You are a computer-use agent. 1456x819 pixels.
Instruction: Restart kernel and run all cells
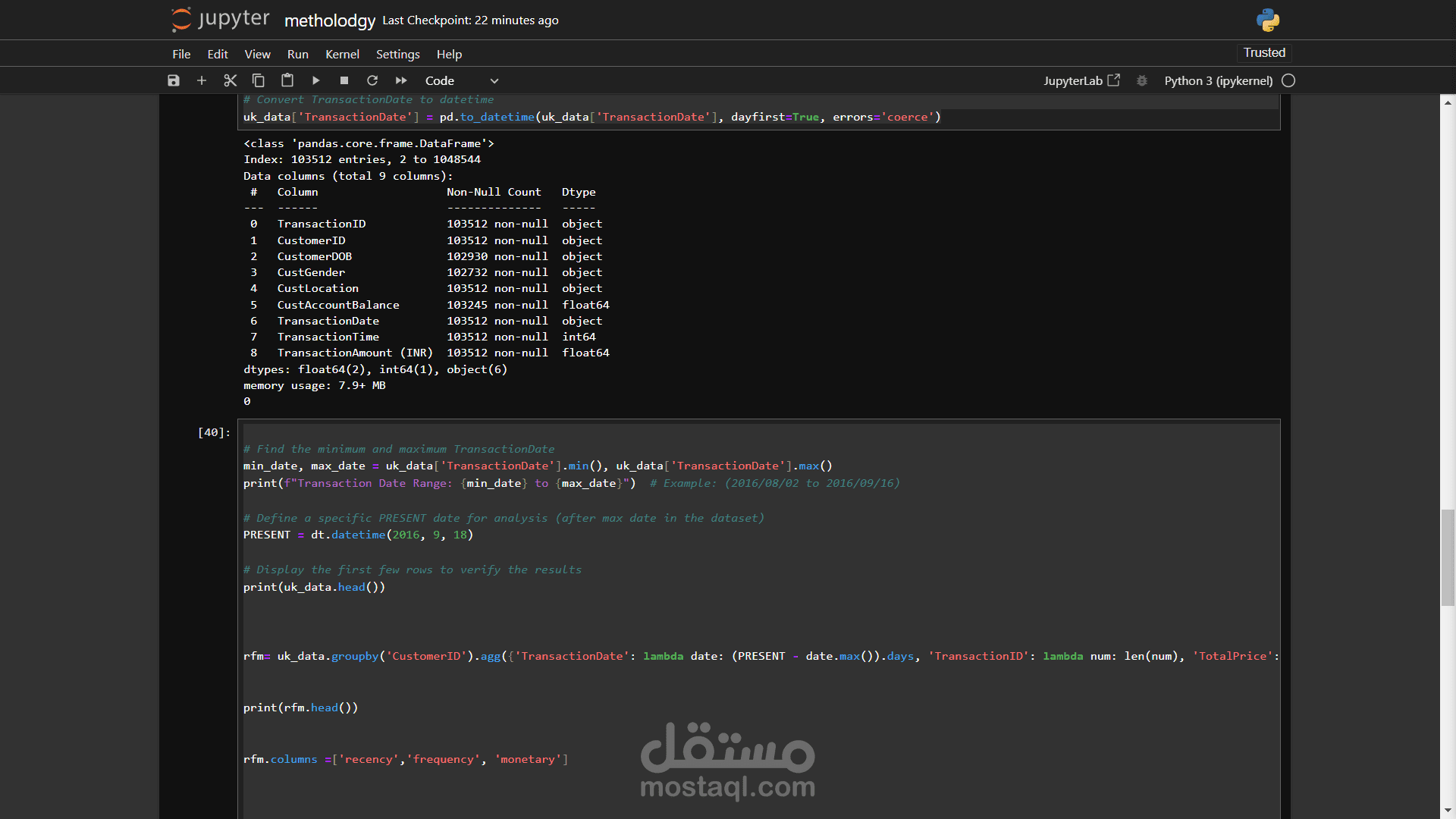pos(401,80)
